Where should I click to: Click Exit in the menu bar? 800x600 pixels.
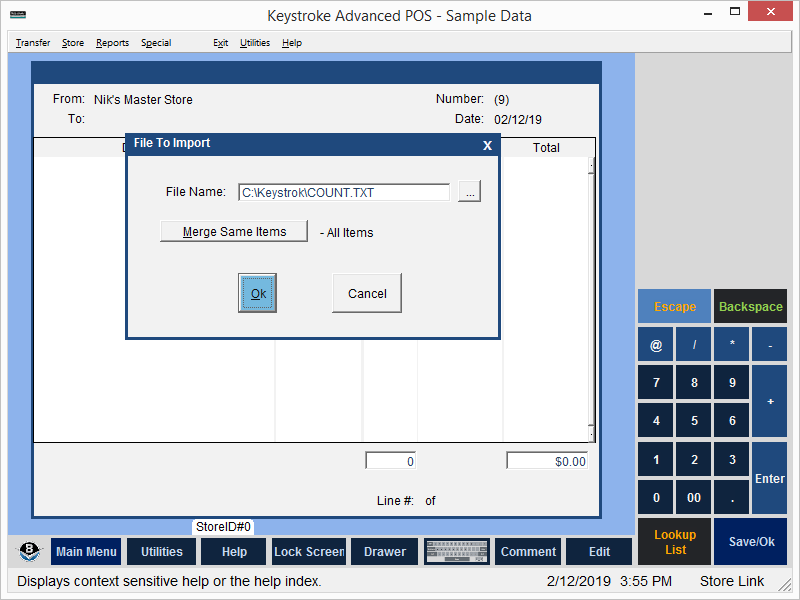[x=220, y=43]
